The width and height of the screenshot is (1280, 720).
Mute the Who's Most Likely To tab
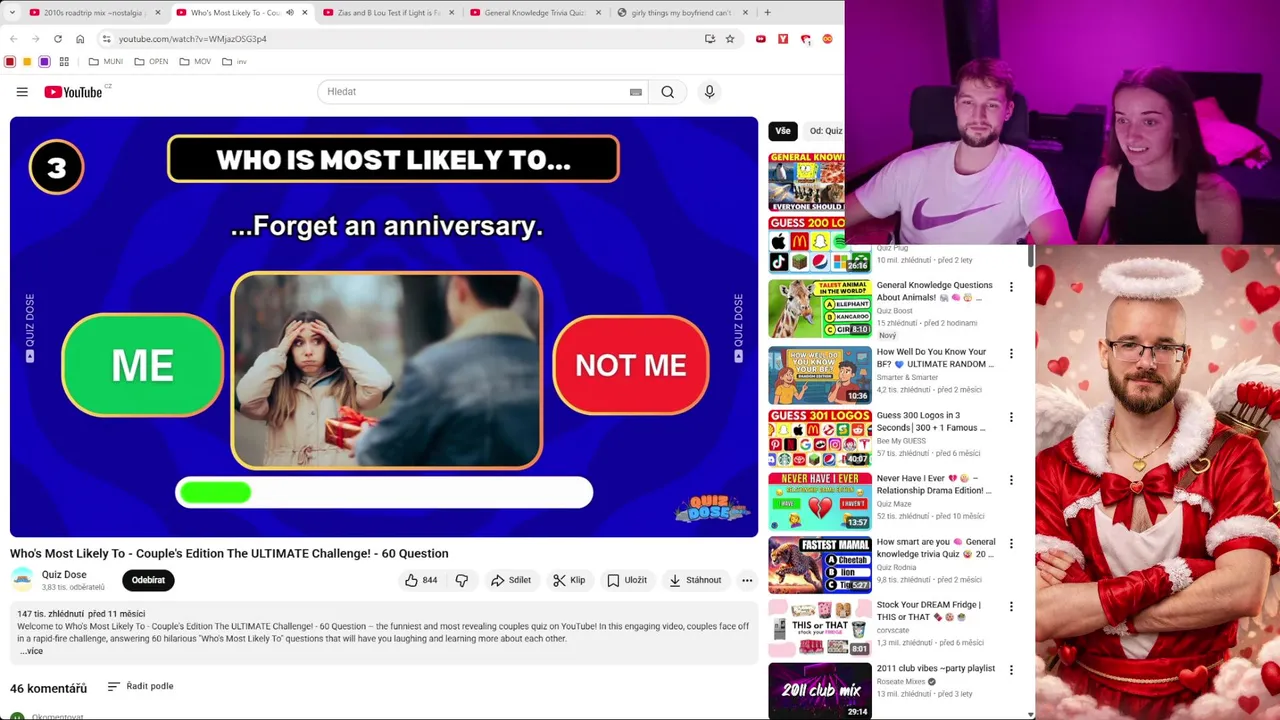(x=290, y=13)
